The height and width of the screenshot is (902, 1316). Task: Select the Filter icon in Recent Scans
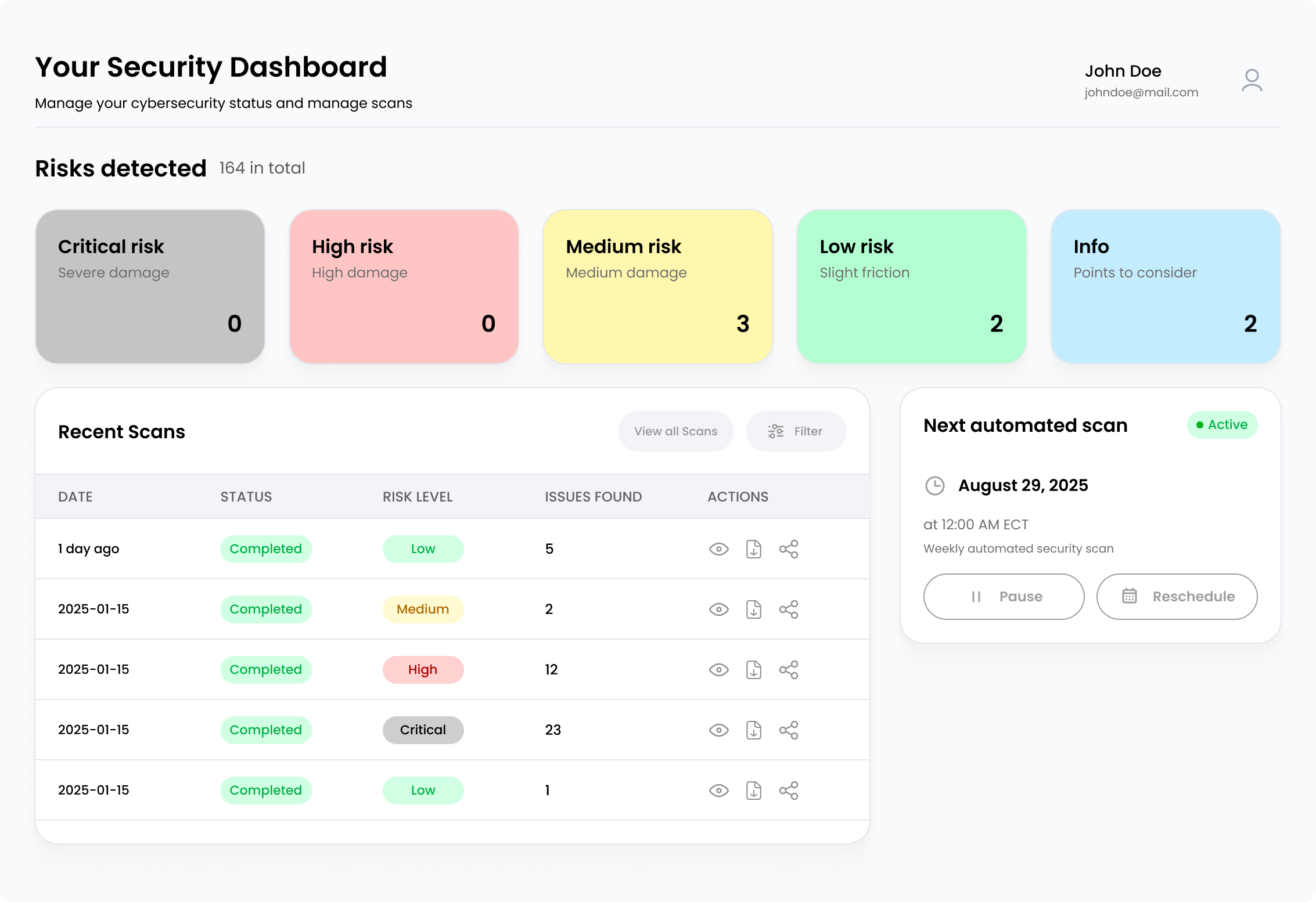[775, 431]
